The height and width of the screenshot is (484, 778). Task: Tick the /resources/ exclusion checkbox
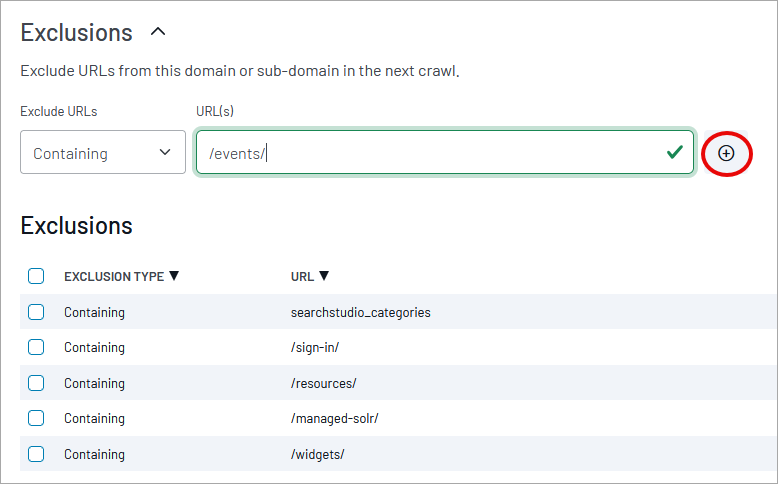[36, 383]
